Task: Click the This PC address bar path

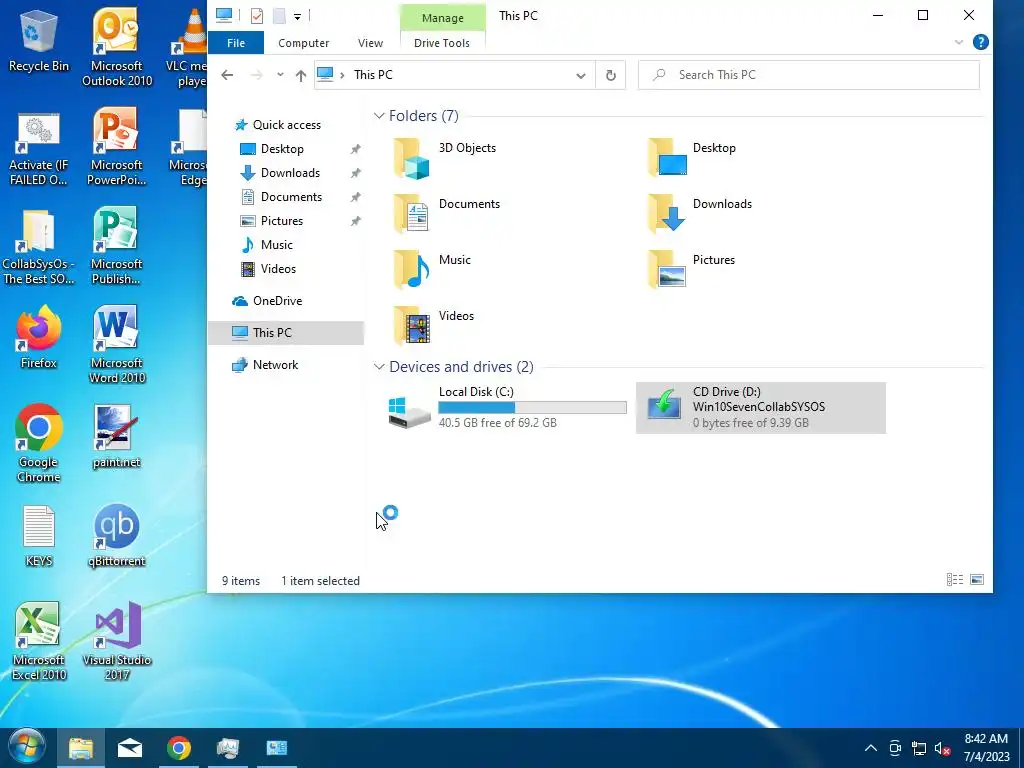Action: click(373, 75)
